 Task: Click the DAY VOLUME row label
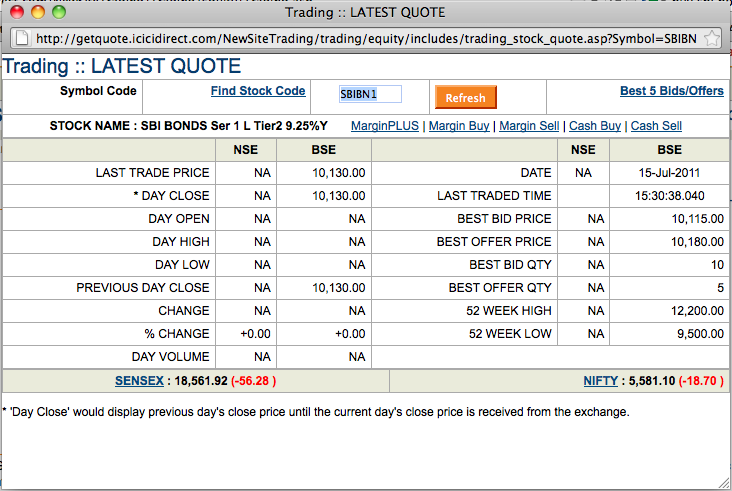(170, 357)
